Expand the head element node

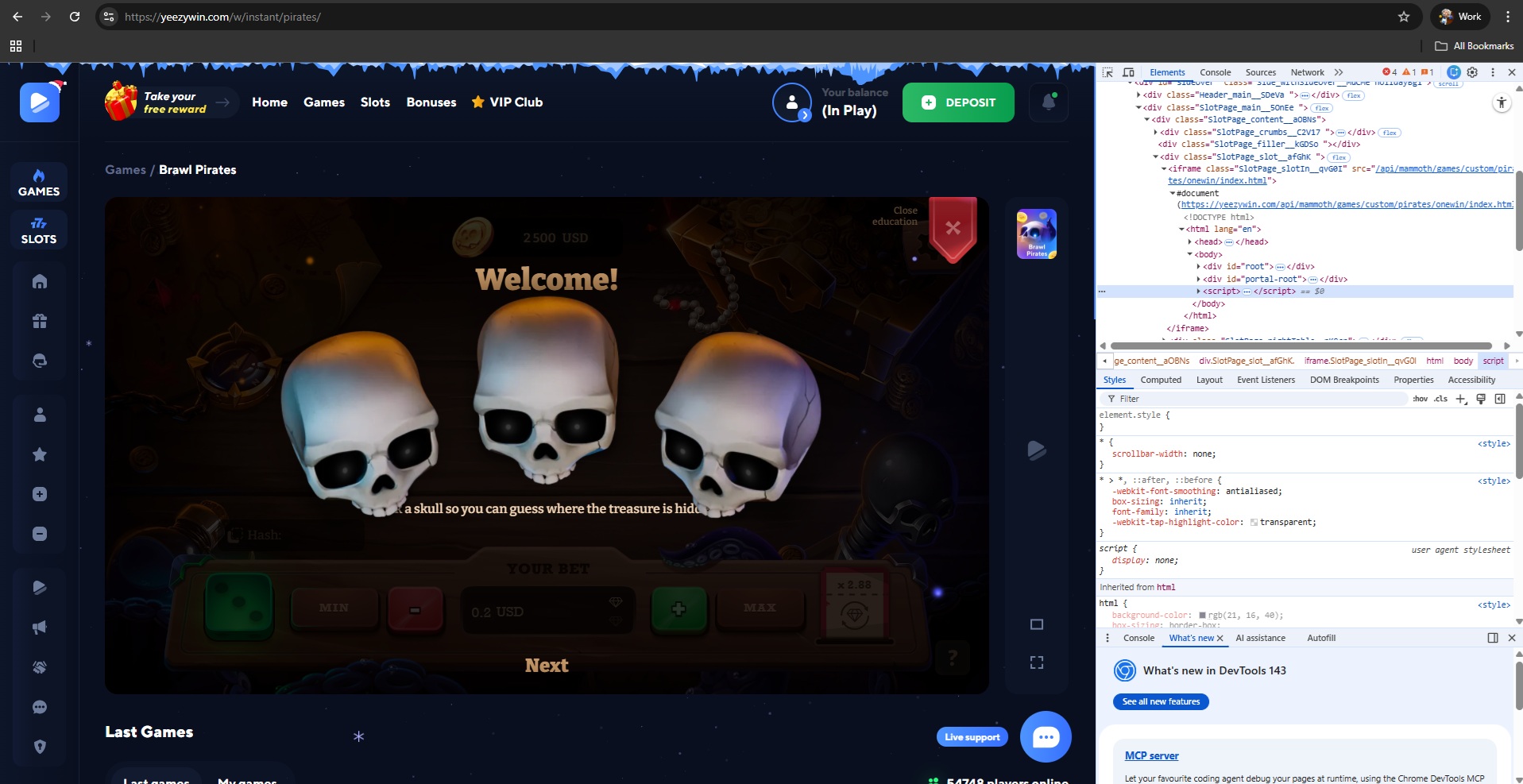pos(1189,242)
